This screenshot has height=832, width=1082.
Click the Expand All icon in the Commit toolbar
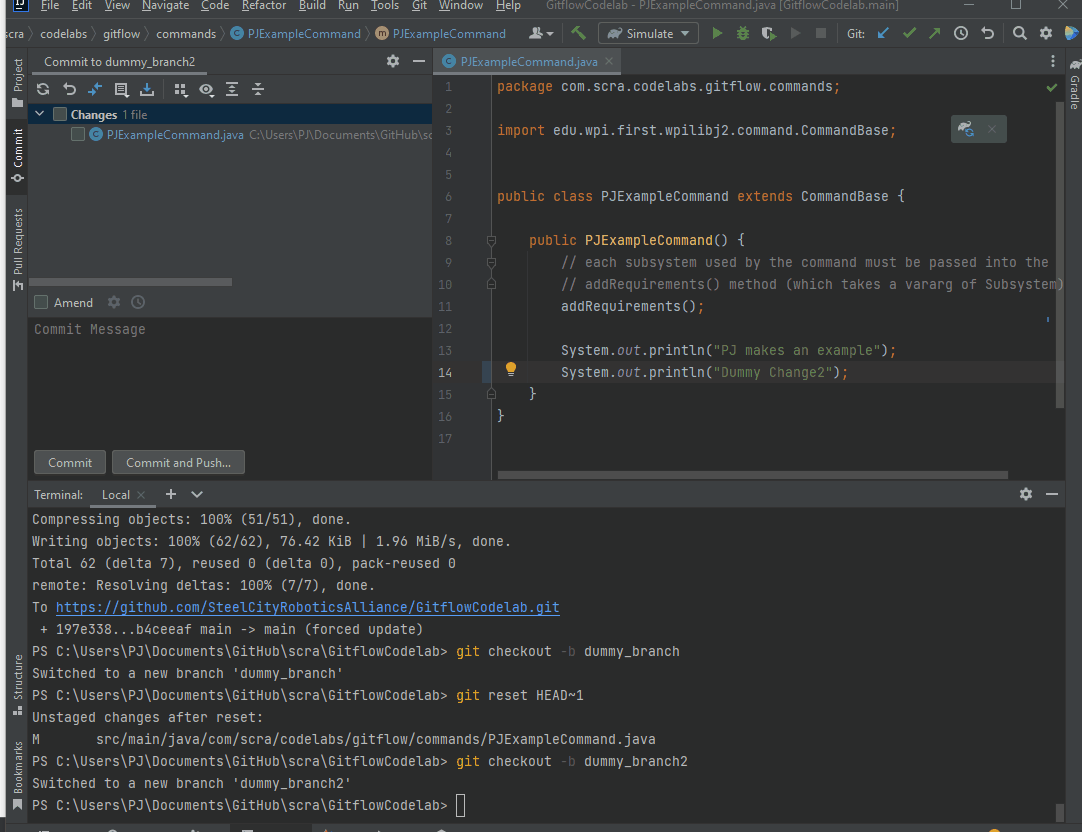tap(232, 89)
